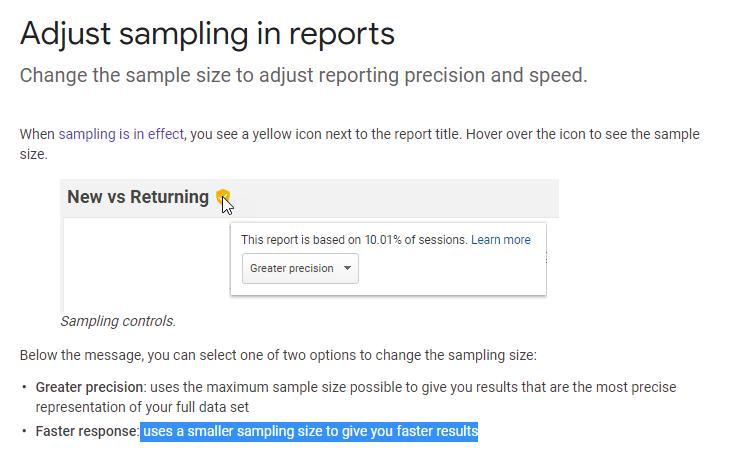Image resolution: width=737 pixels, height=451 pixels.
Task: Click the 'representation of your full data set' line
Action: coord(142,407)
